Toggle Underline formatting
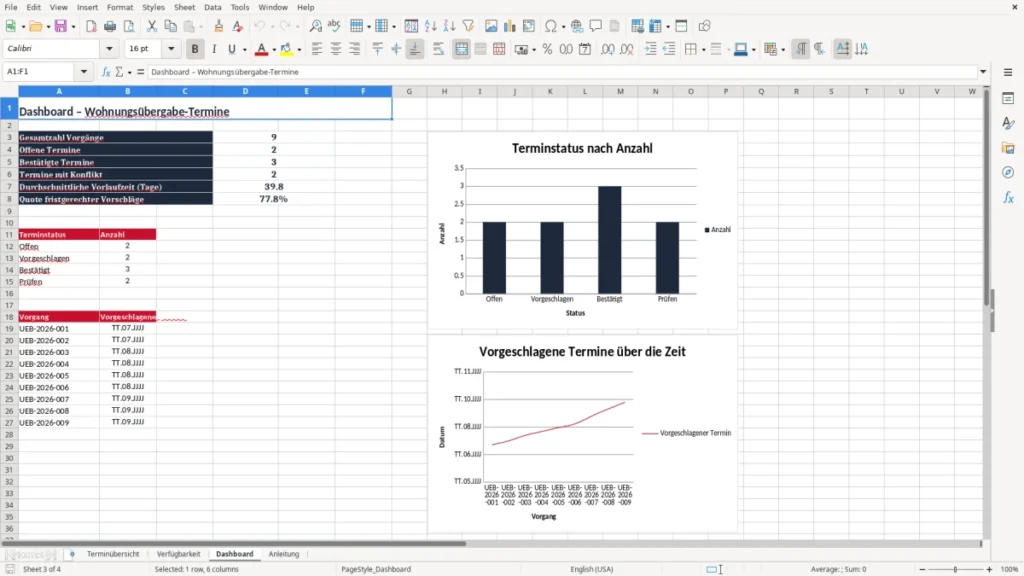 tap(231, 49)
